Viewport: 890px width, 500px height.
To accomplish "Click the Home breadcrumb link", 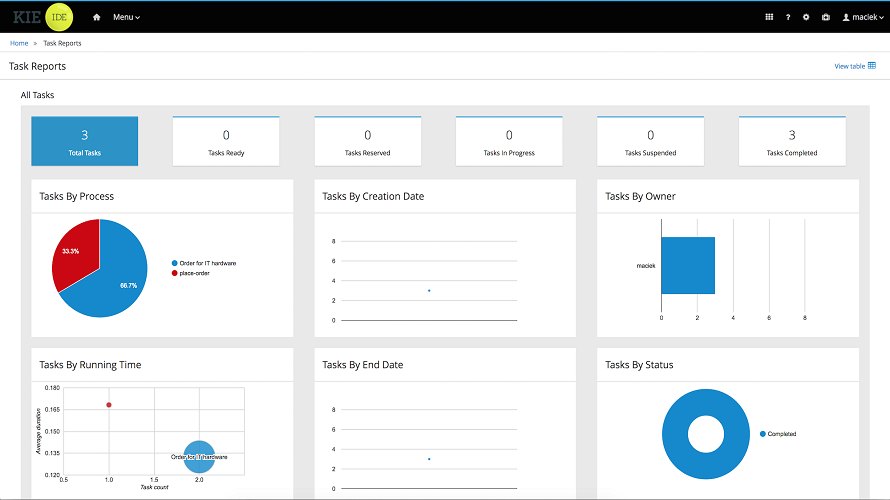I will 19,44.
